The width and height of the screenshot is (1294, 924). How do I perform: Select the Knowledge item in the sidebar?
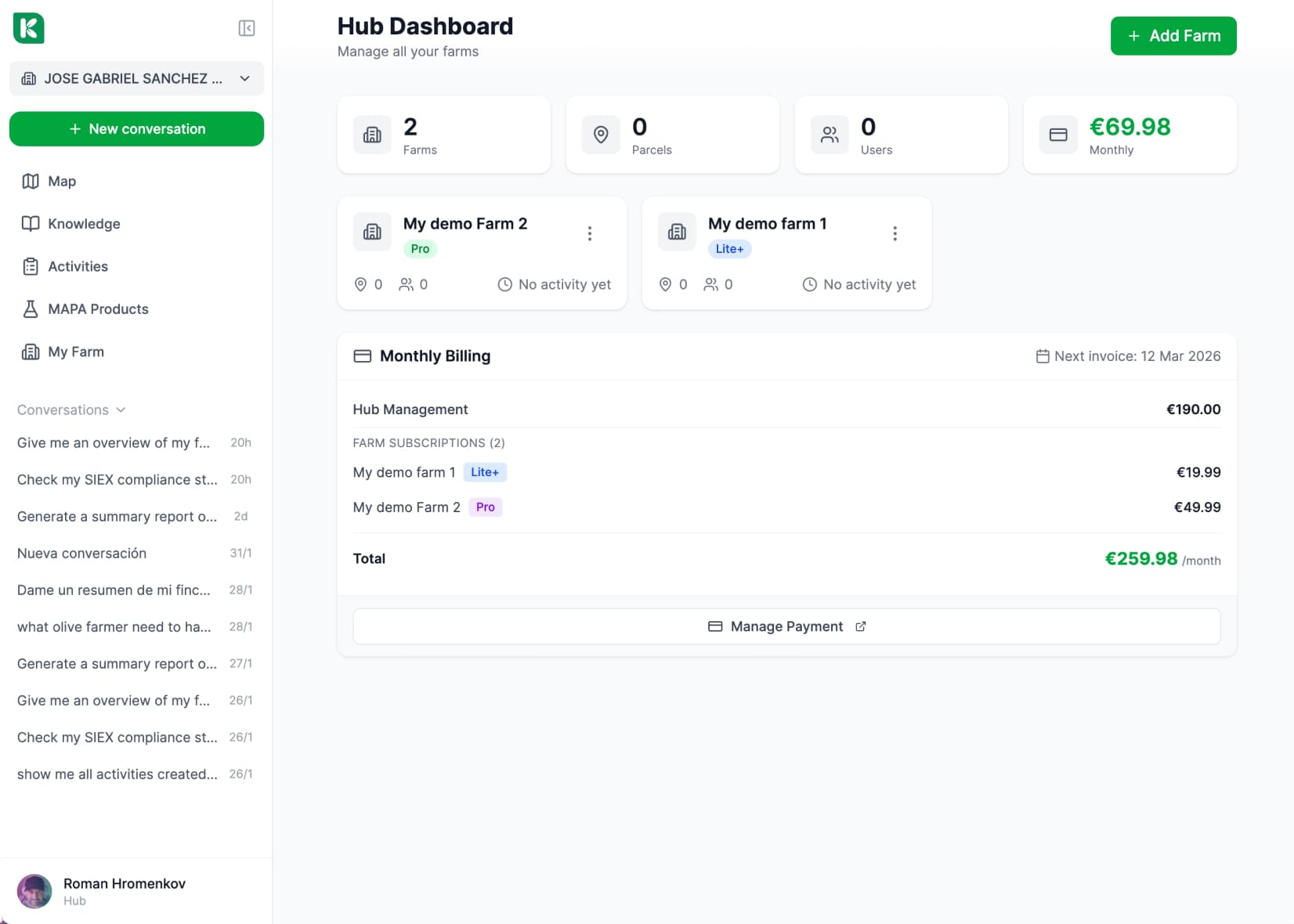[83, 223]
